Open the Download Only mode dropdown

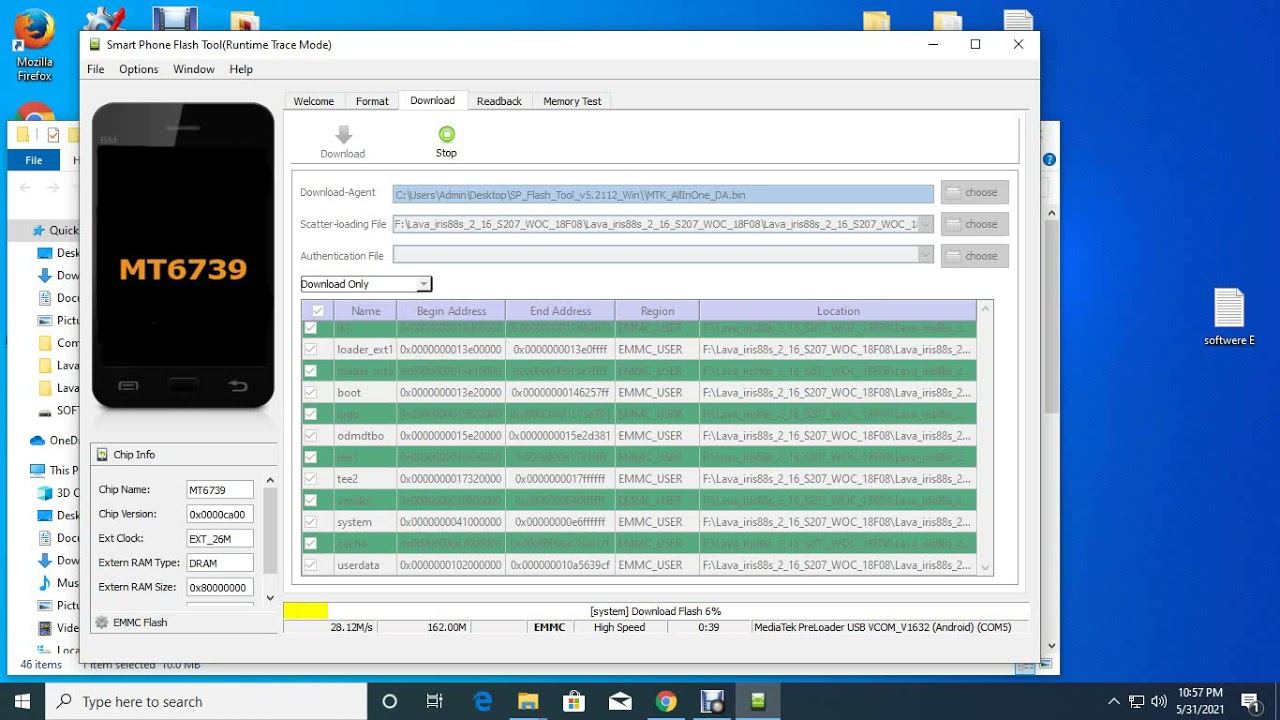click(366, 284)
